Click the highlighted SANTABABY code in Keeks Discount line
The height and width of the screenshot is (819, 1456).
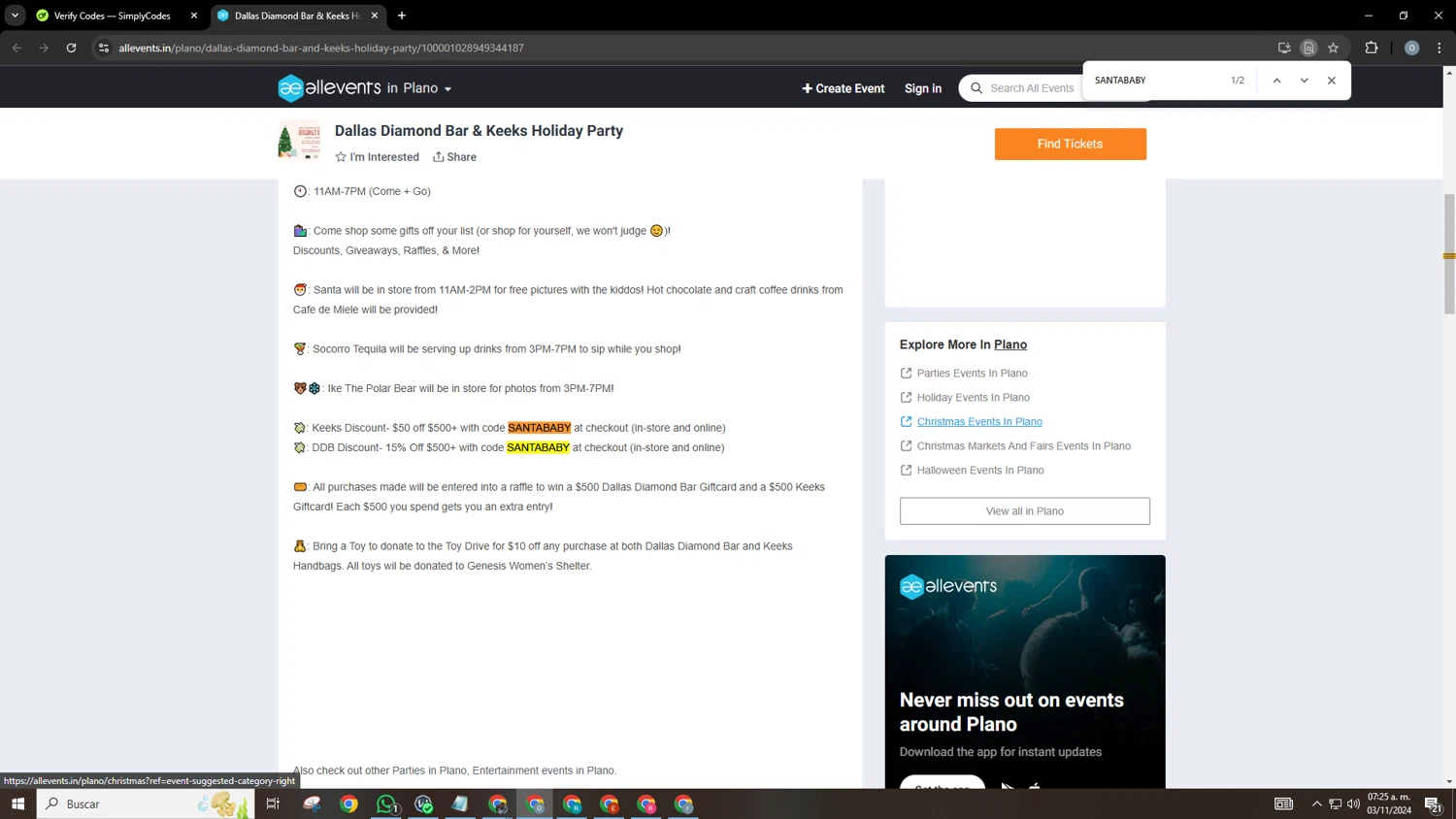[539, 428]
